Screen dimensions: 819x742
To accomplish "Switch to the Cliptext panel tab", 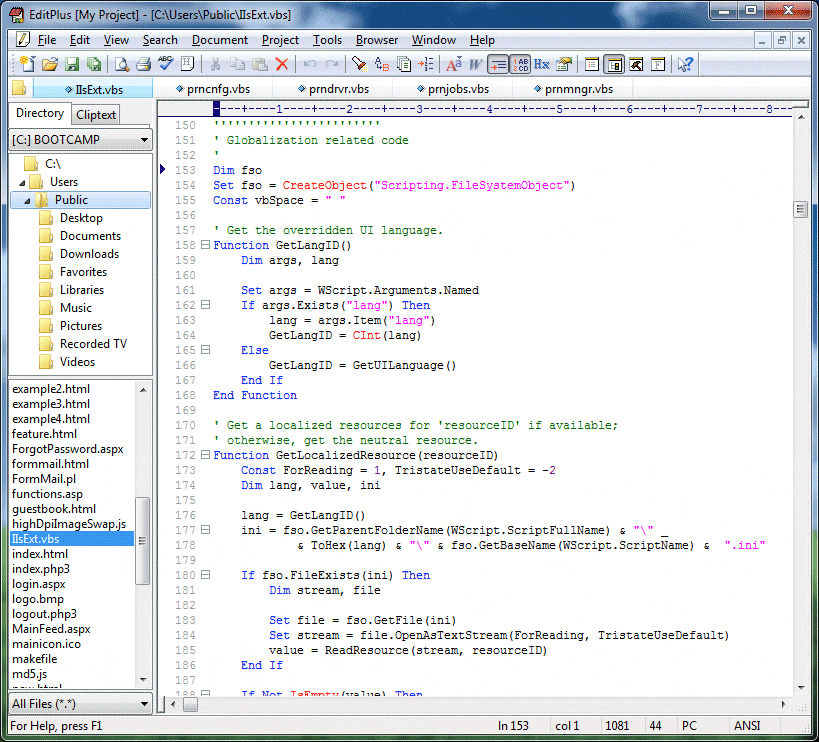I will coord(96,115).
